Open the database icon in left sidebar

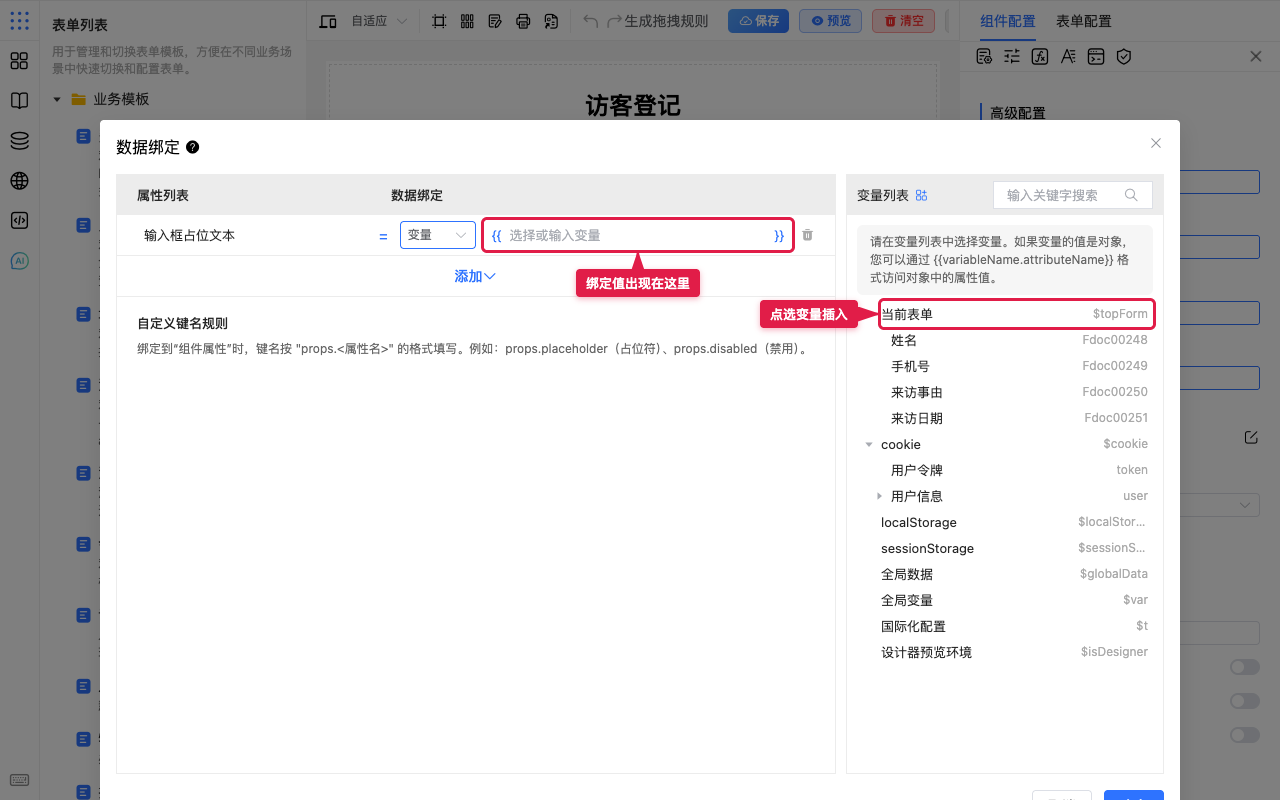pos(19,141)
